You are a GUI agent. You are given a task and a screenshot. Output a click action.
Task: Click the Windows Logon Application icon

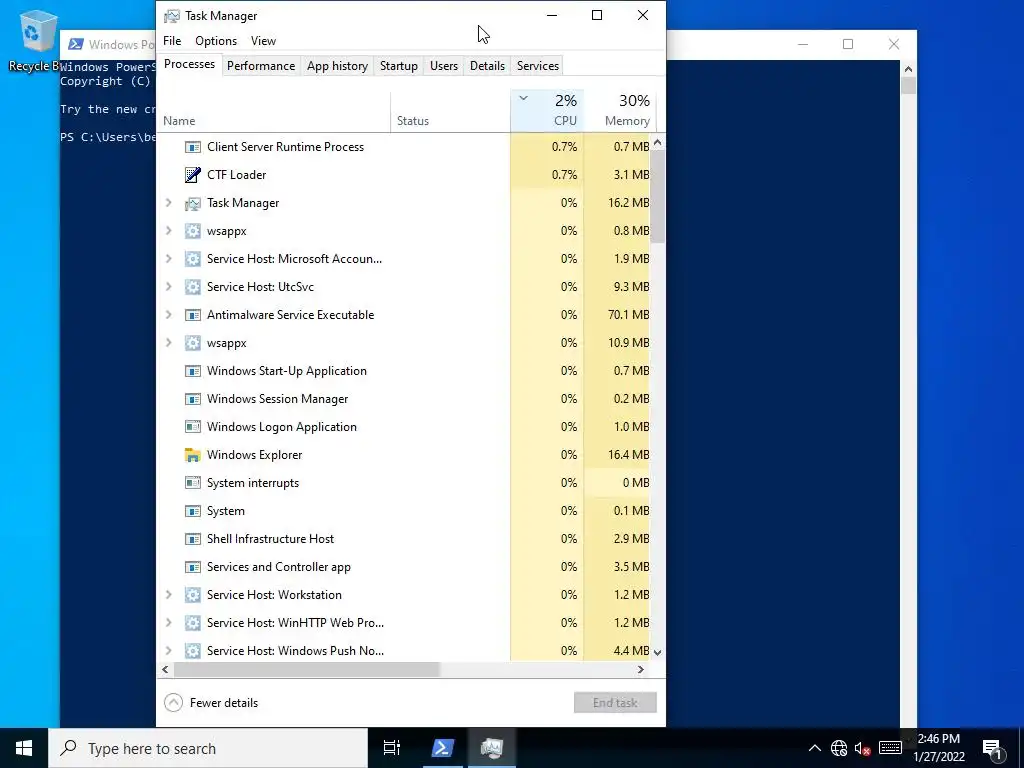[x=192, y=427]
